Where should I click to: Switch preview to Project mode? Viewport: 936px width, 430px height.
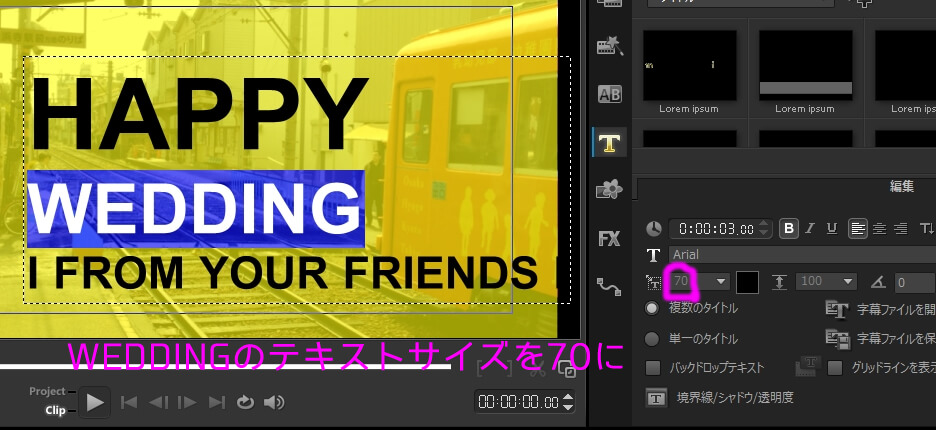[47, 391]
